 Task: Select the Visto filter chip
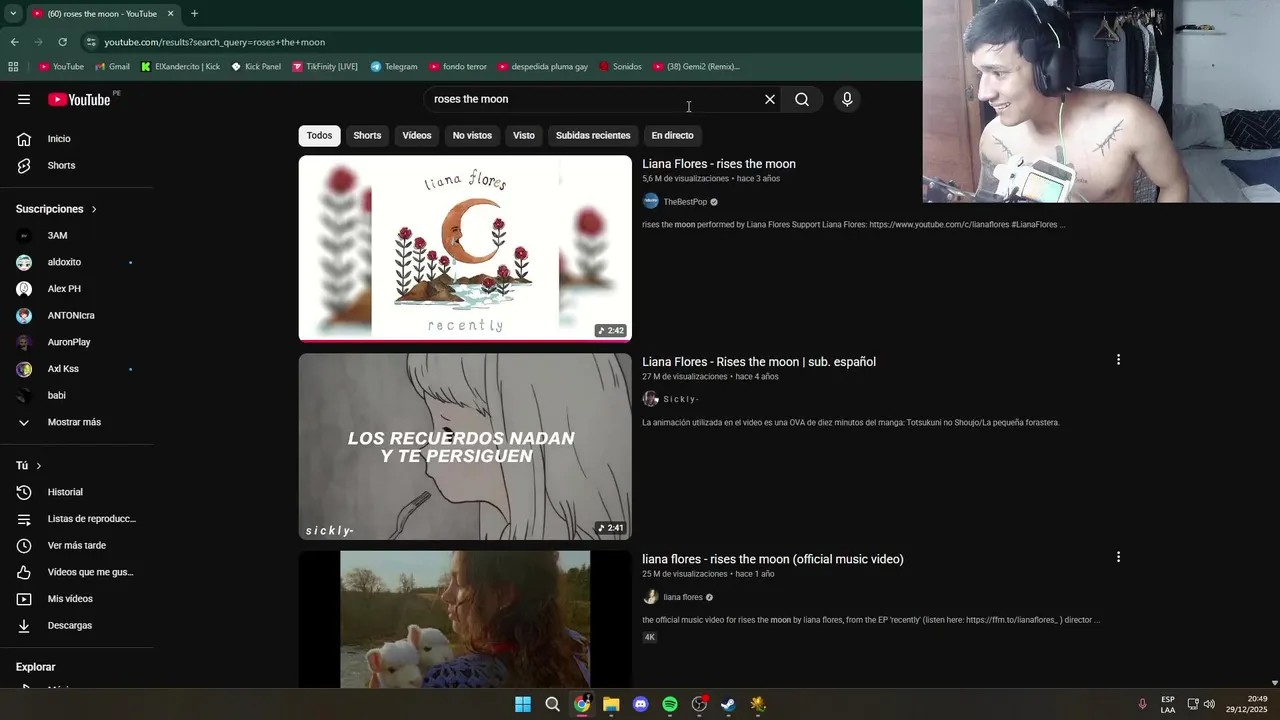coord(524,135)
